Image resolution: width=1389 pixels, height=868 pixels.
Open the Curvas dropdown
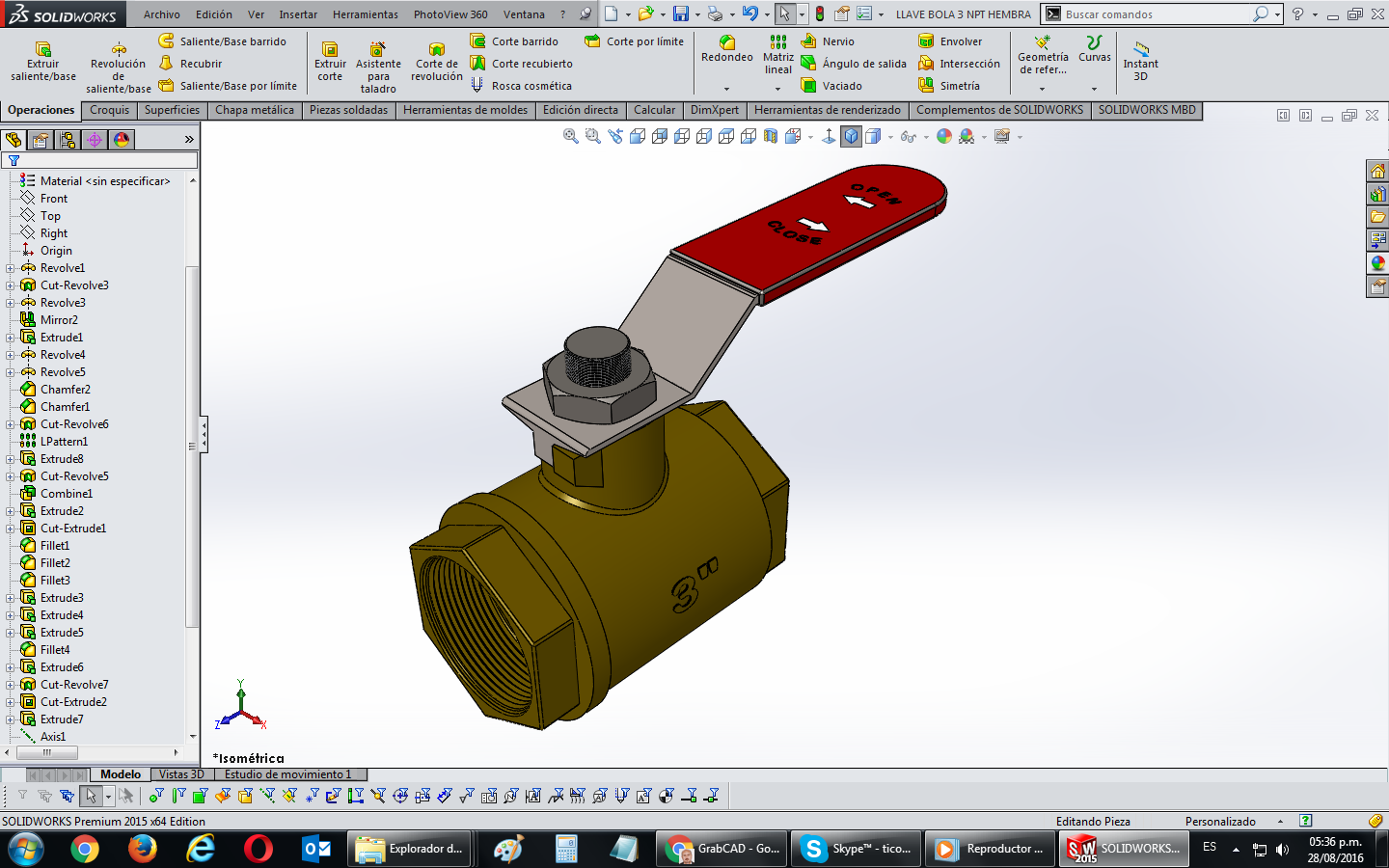pos(1094,89)
